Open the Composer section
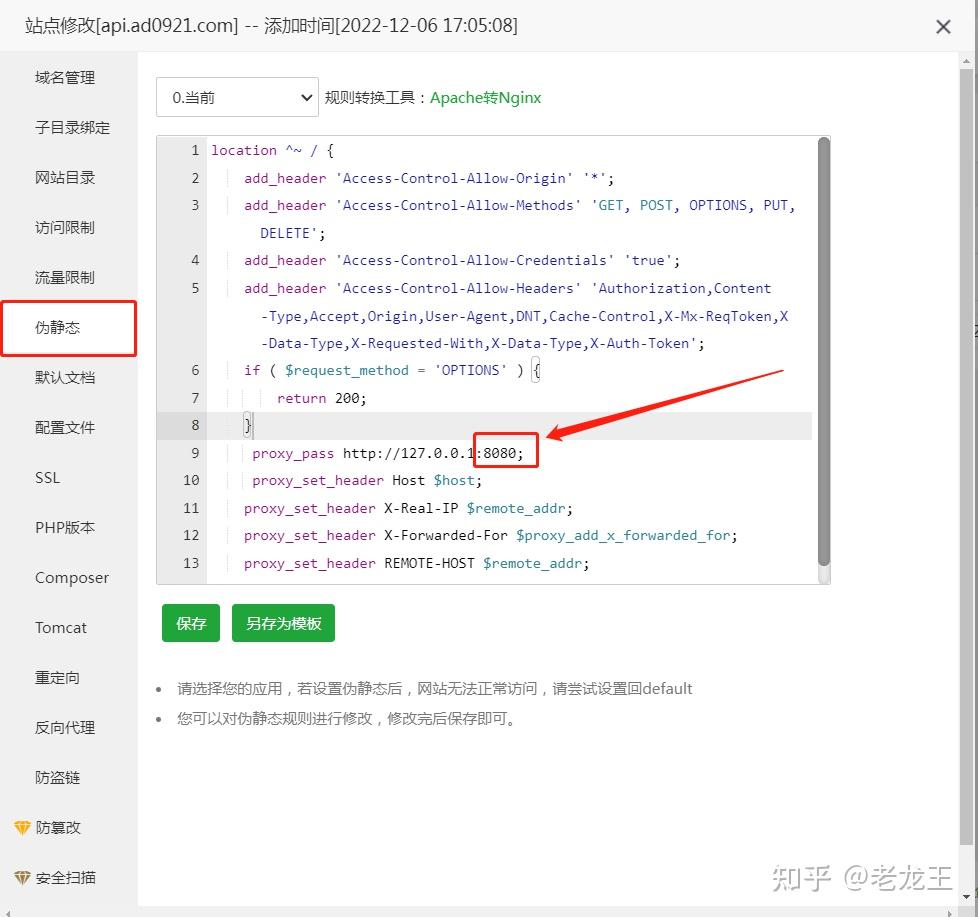 pyautogui.click(x=71, y=577)
